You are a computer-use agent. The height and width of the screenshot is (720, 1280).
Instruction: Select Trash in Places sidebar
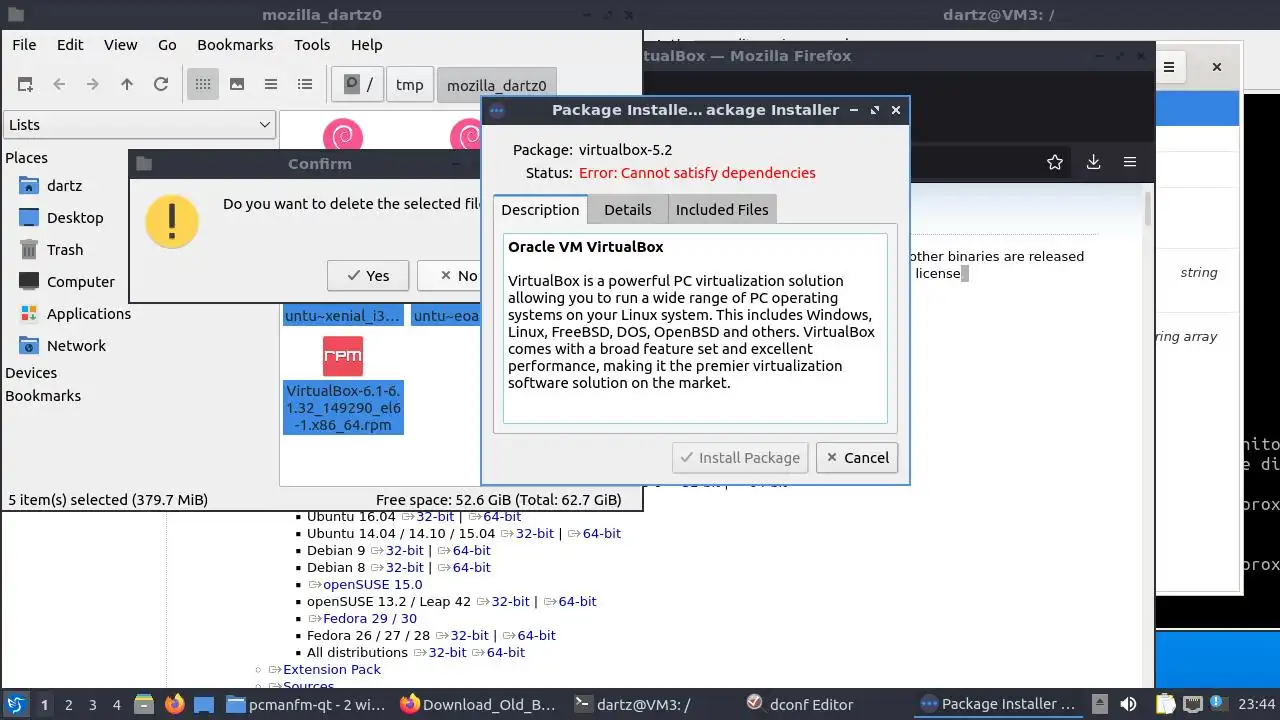click(65, 250)
